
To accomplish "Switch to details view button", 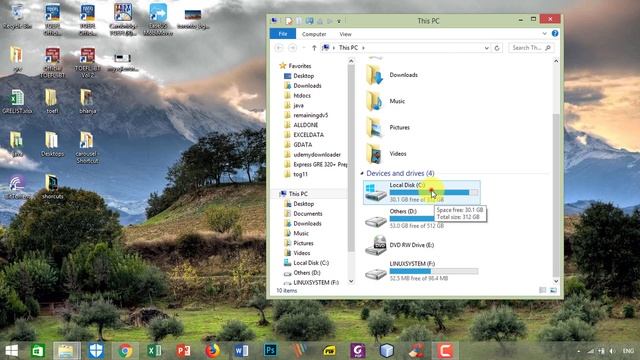I will pos(542,290).
